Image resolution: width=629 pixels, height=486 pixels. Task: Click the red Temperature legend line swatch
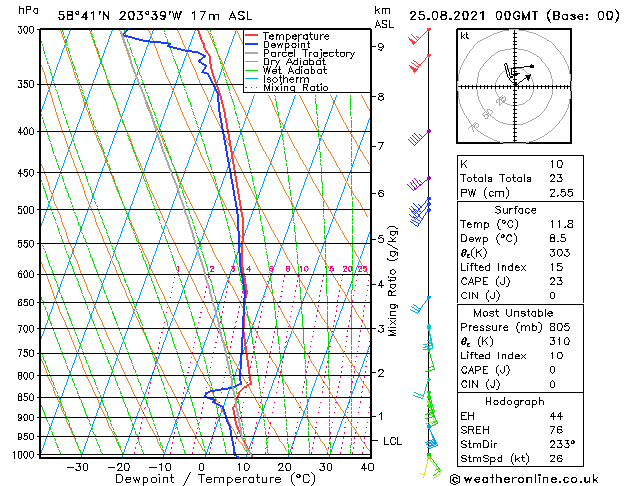tap(252, 35)
